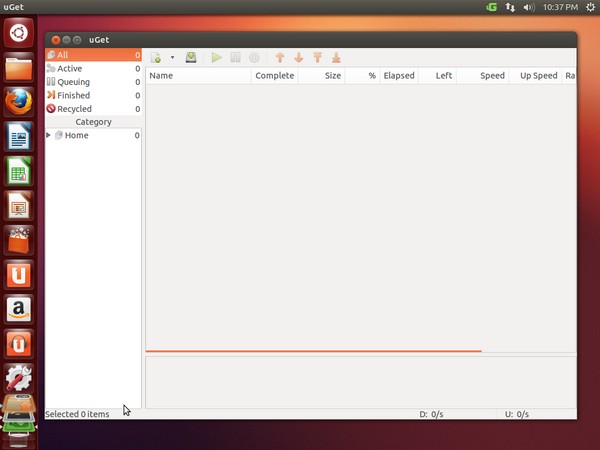This screenshot has width=600, height=450.
Task: Open the new download dropdown arrow
Action: coord(172,58)
